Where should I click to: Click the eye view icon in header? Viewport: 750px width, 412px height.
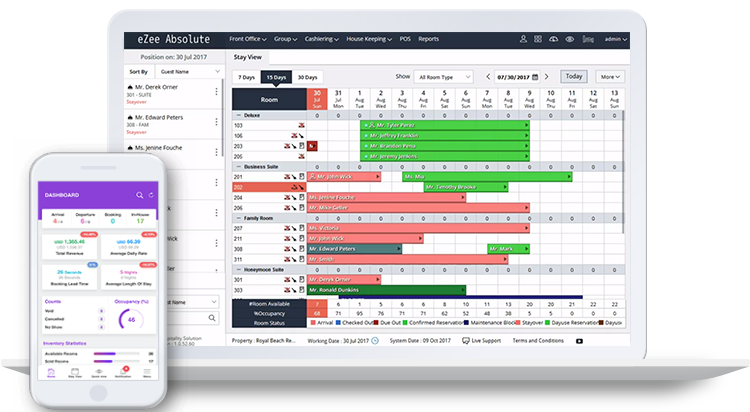(571, 39)
